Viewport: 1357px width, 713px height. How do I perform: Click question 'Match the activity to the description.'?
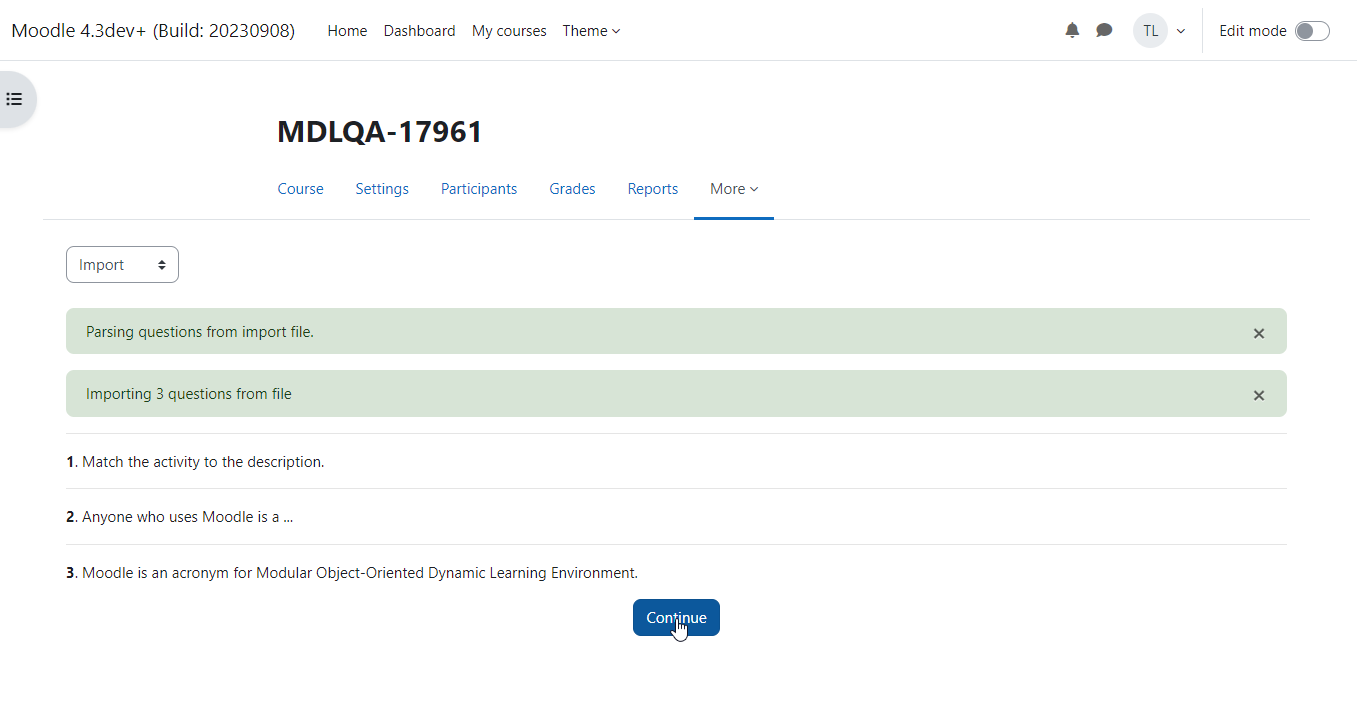tap(203, 462)
